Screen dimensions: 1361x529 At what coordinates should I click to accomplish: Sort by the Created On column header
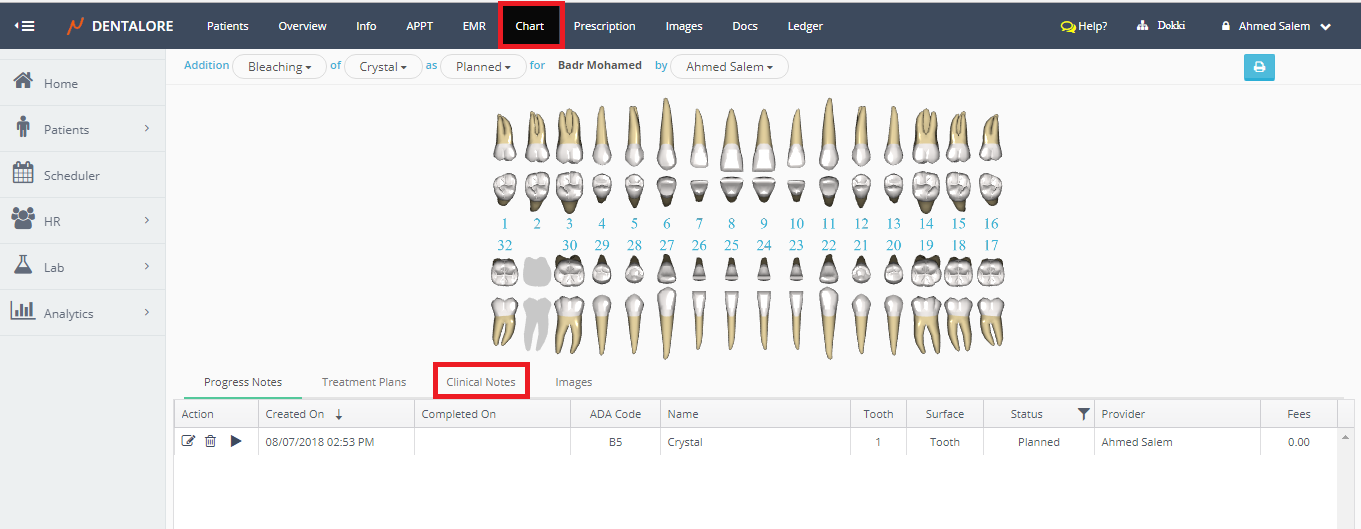(295, 414)
